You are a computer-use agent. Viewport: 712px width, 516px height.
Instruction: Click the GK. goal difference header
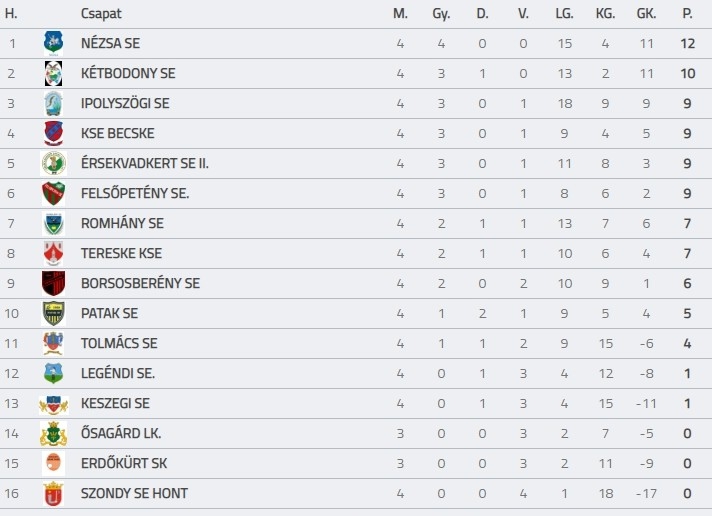pyautogui.click(x=646, y=14)
